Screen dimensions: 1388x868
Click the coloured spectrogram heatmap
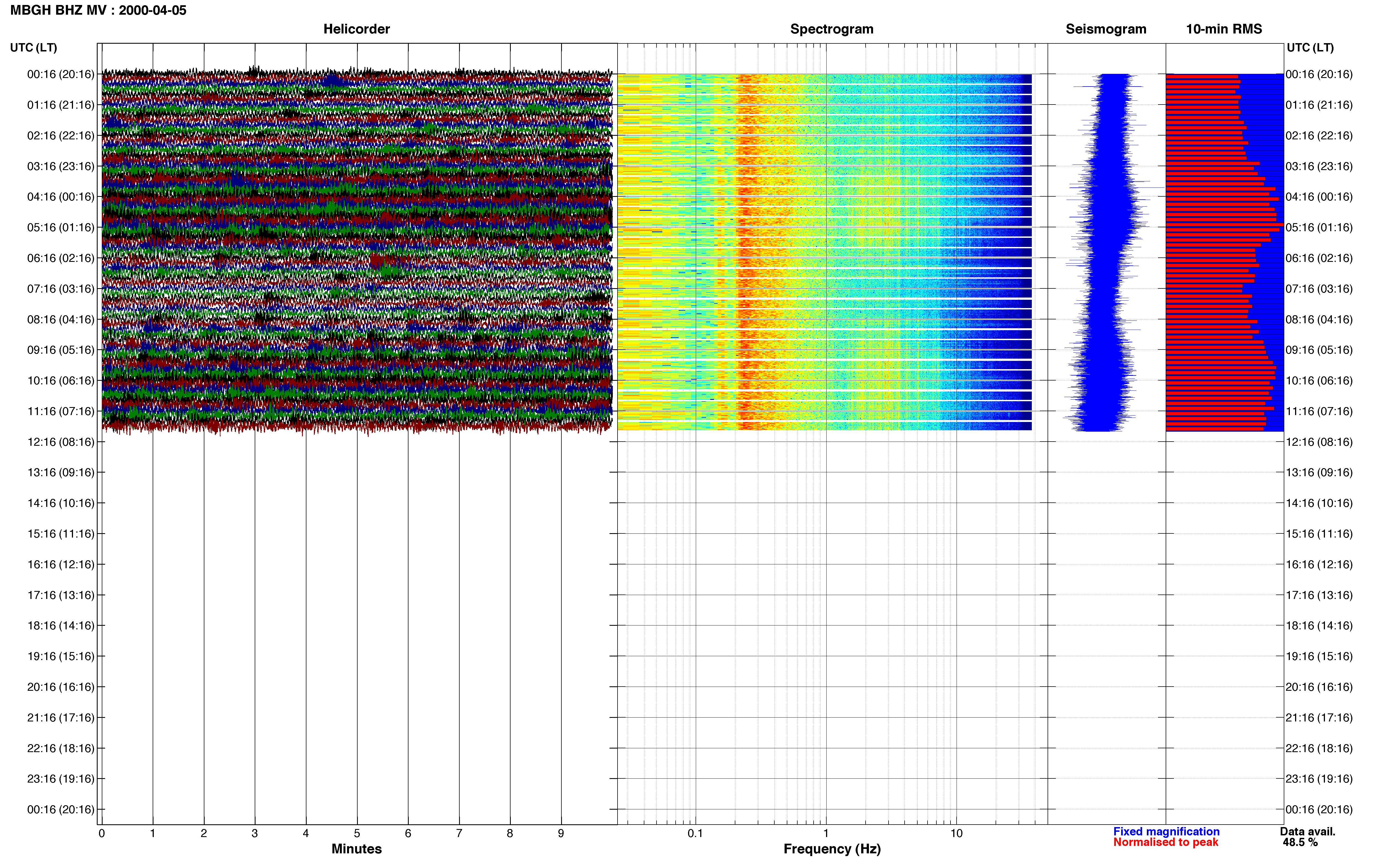tap(824, 252)
